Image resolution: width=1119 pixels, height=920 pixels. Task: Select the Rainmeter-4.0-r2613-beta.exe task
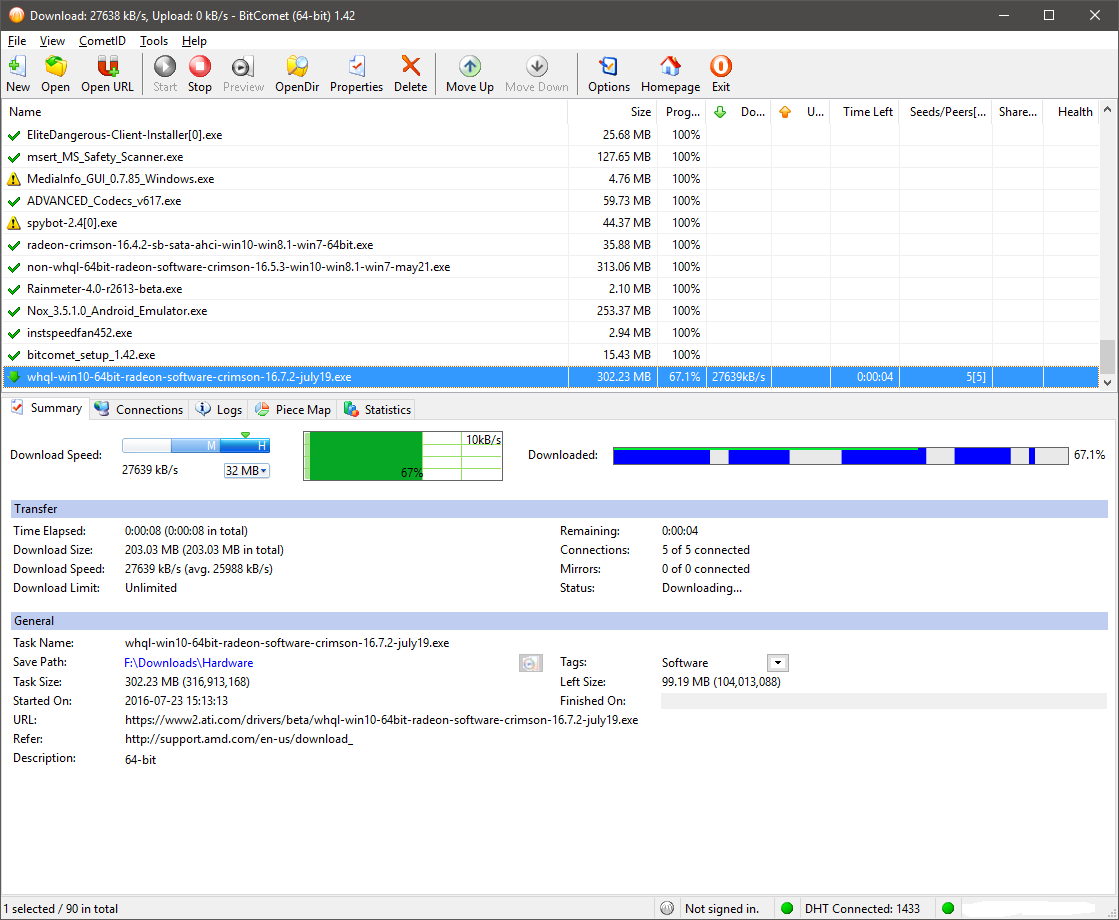point(551,289)
